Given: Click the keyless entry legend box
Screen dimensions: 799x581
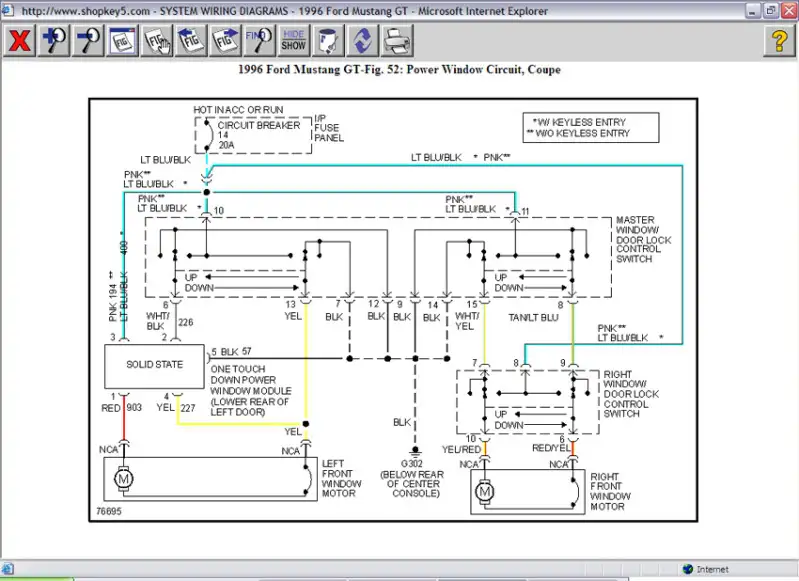Looking at the screenshot, I should [x=591, y=127].
